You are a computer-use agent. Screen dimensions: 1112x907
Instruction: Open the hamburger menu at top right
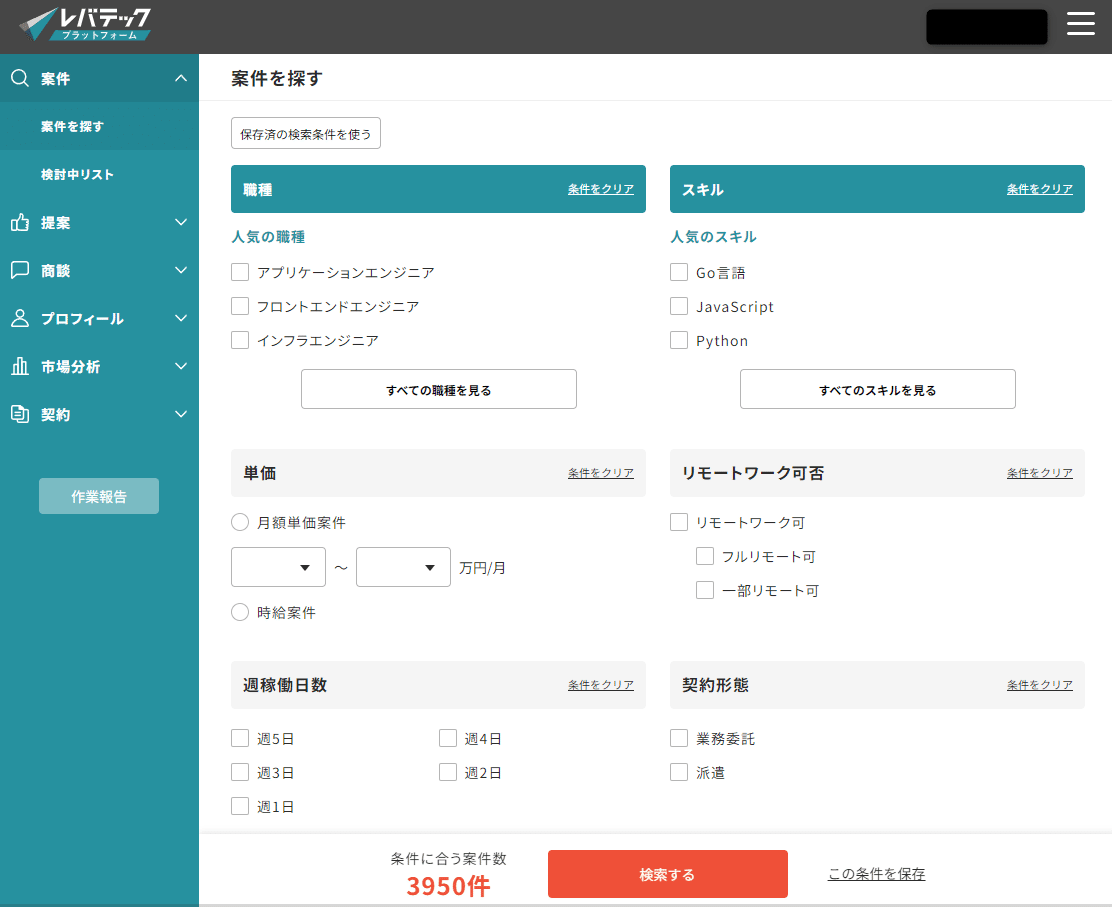click(1081, 24)
